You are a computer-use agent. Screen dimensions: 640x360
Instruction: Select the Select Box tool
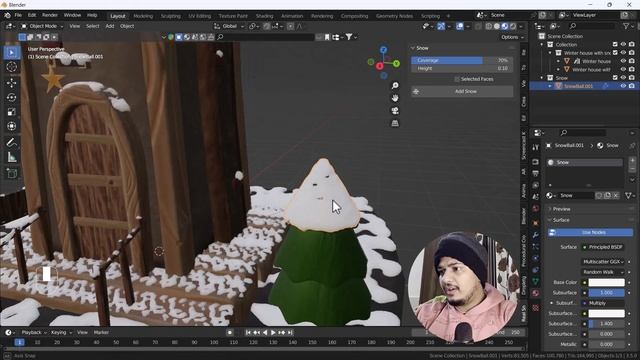pos(11,53)
